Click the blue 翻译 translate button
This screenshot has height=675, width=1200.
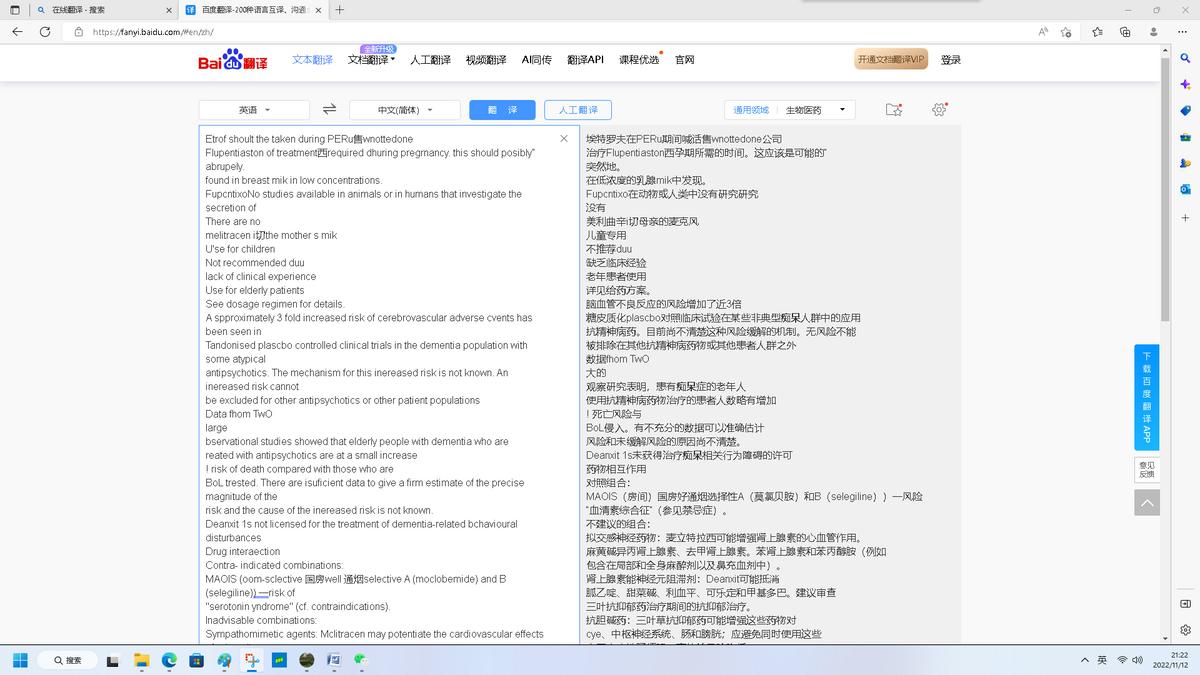click(502, 109)
